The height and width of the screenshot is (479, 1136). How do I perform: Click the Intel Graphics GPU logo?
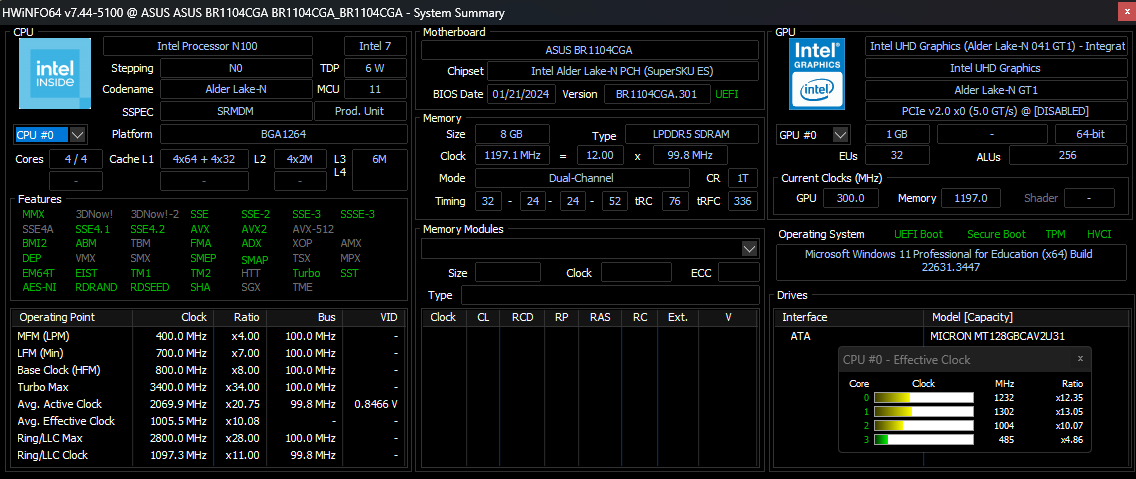pyautogui.click(x=817, y=73)
